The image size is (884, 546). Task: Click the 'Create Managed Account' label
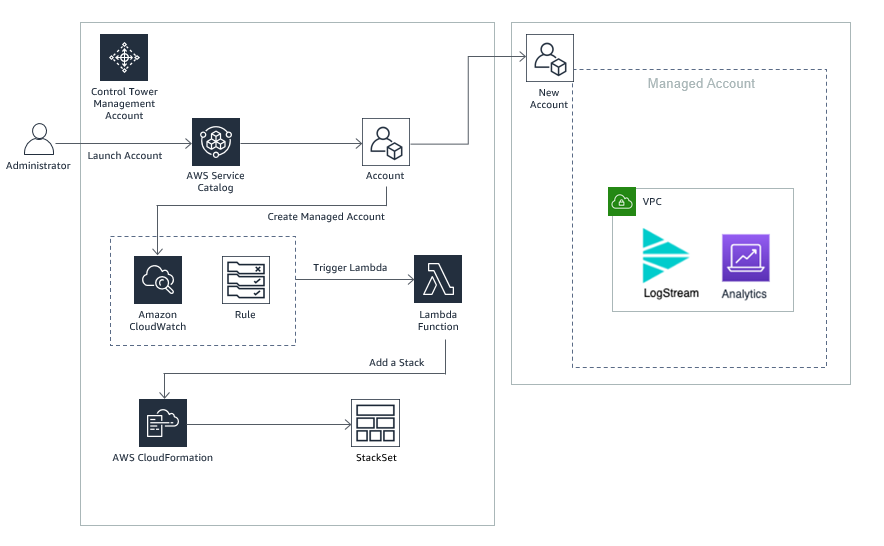pos(326,217)
